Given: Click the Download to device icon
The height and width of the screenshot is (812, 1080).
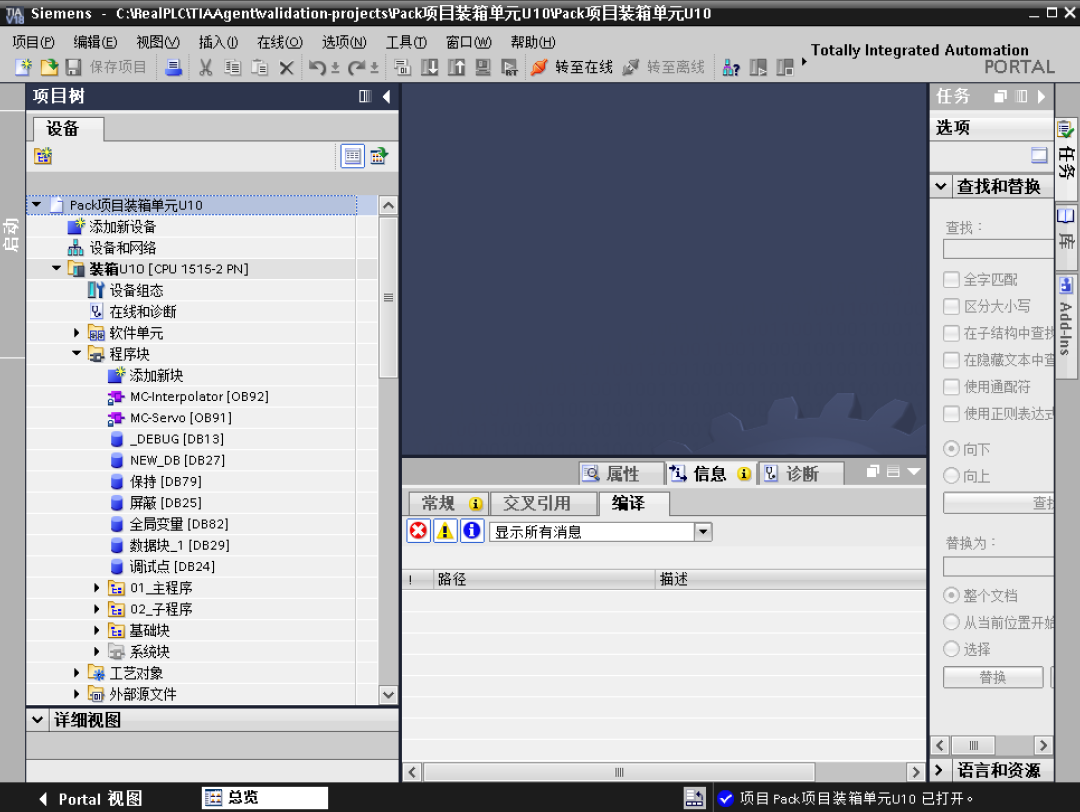Looking at the screenshot, I should click(x=430, y=67).
